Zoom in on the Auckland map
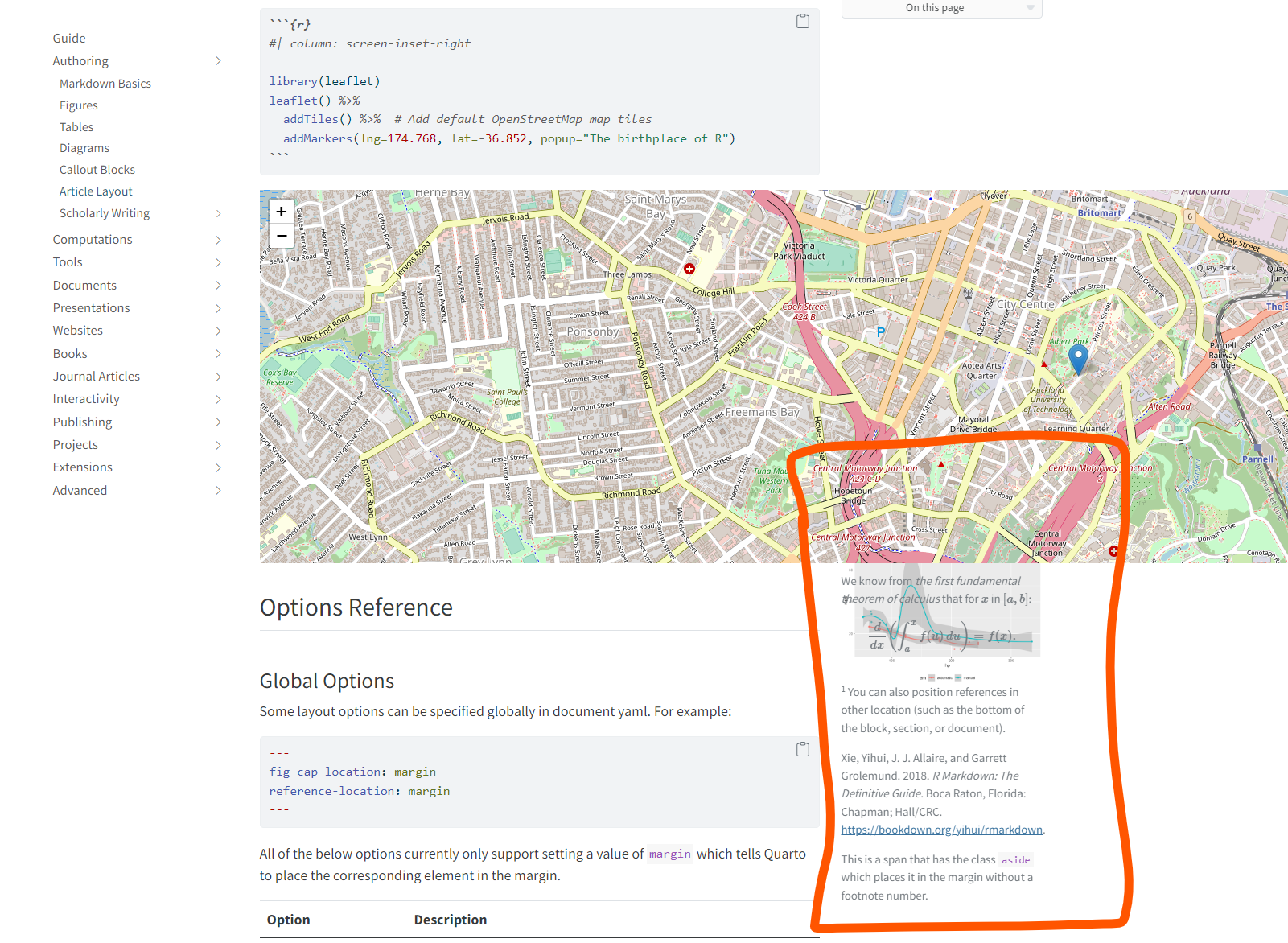 point(281,211)
